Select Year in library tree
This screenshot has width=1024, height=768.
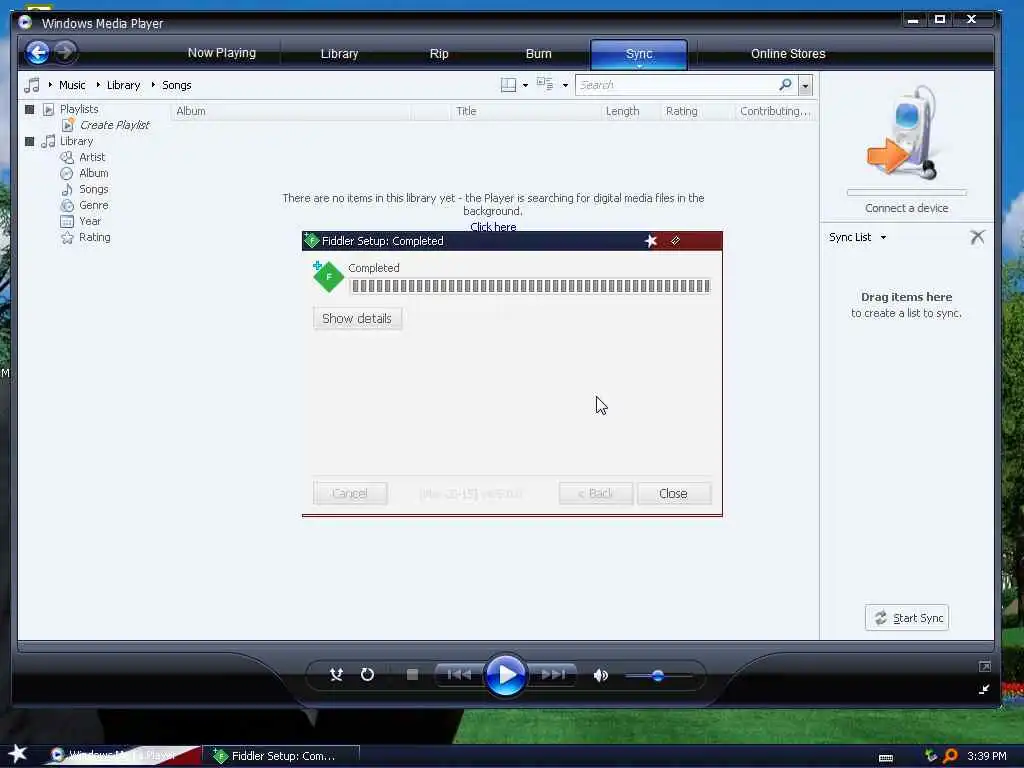tap(89, 221)
